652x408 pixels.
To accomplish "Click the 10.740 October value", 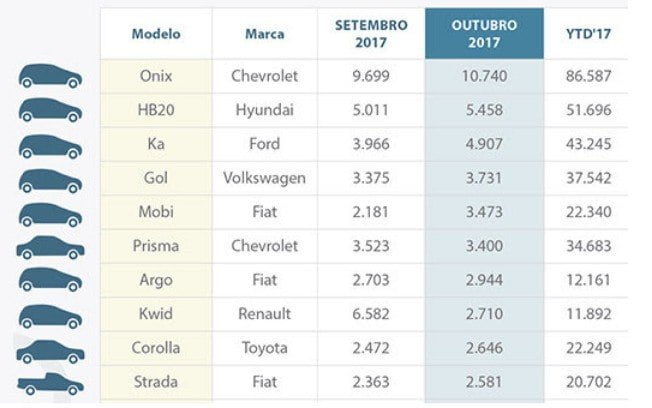I will point(484,76).
